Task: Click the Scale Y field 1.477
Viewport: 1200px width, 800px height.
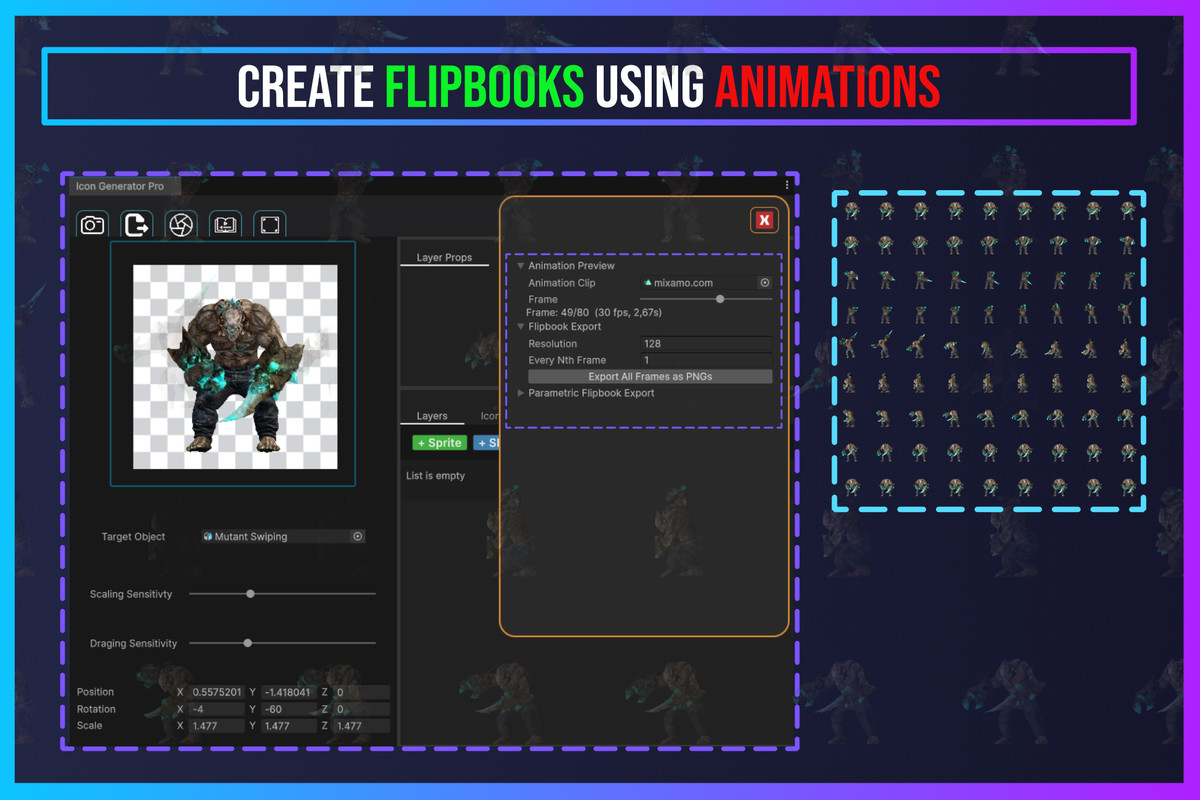Action: [290, 726]
